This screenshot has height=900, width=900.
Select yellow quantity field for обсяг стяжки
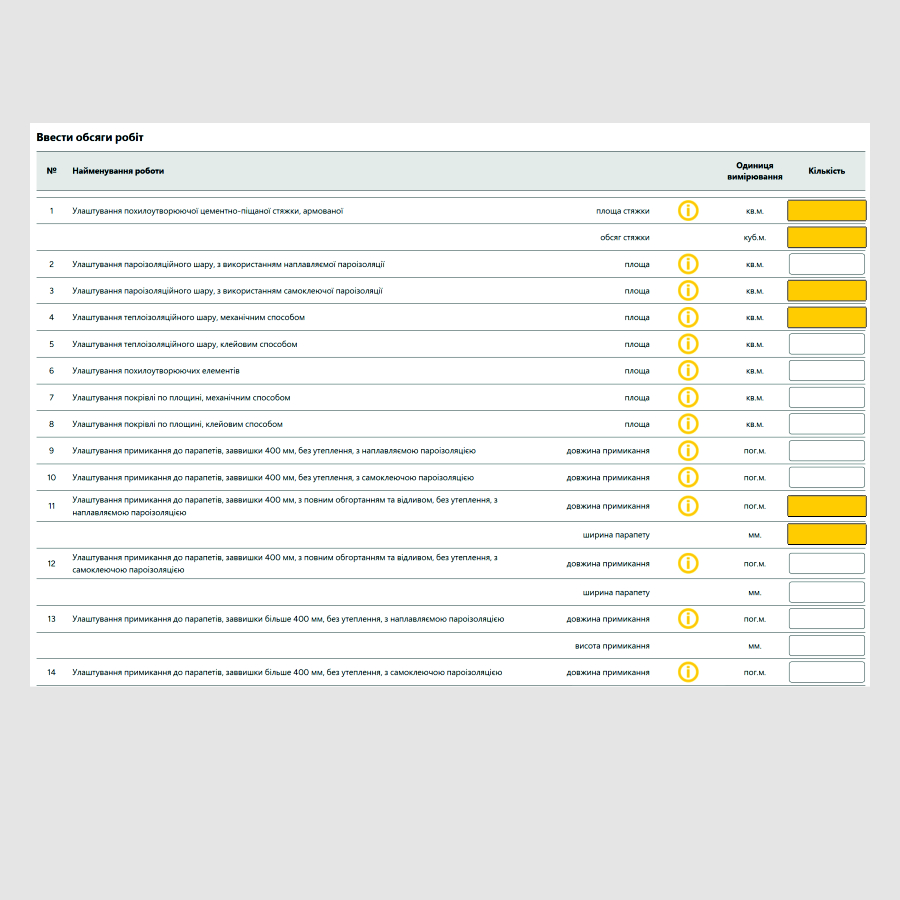pos(826,238)
